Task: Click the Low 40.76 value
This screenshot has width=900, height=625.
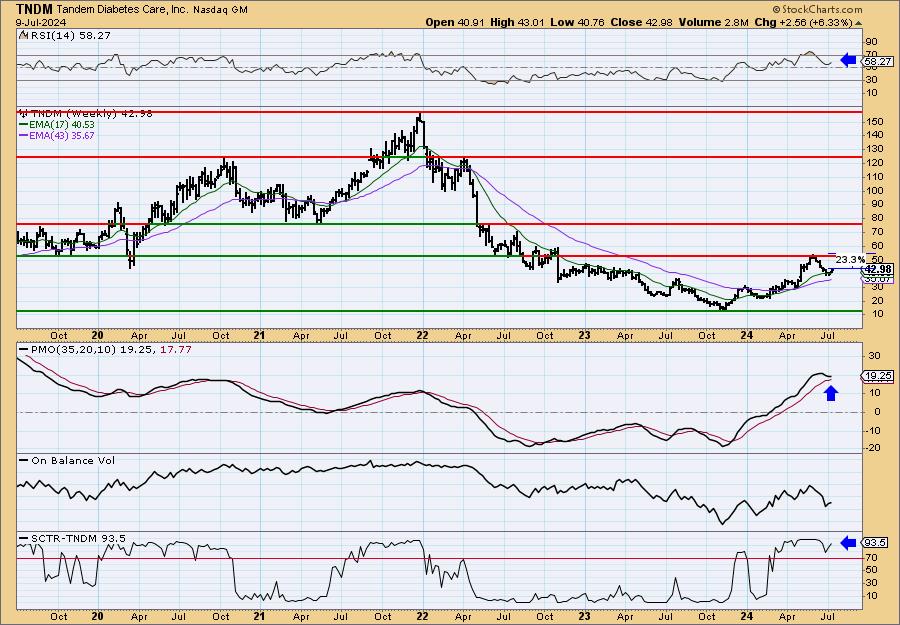Action: (577, 22)
